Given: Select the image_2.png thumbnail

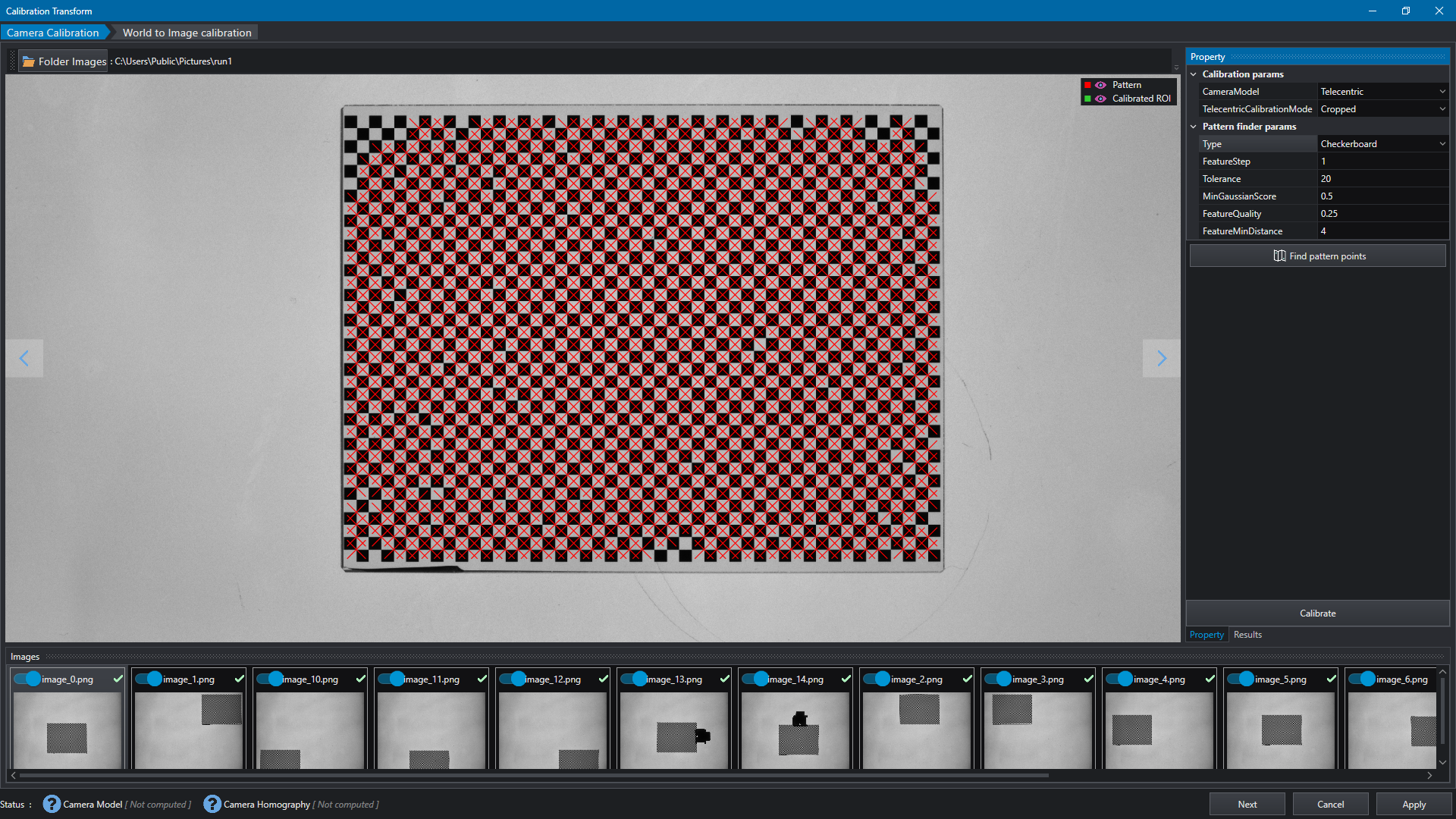Looking at the screenshot, I should click(917, 730).
